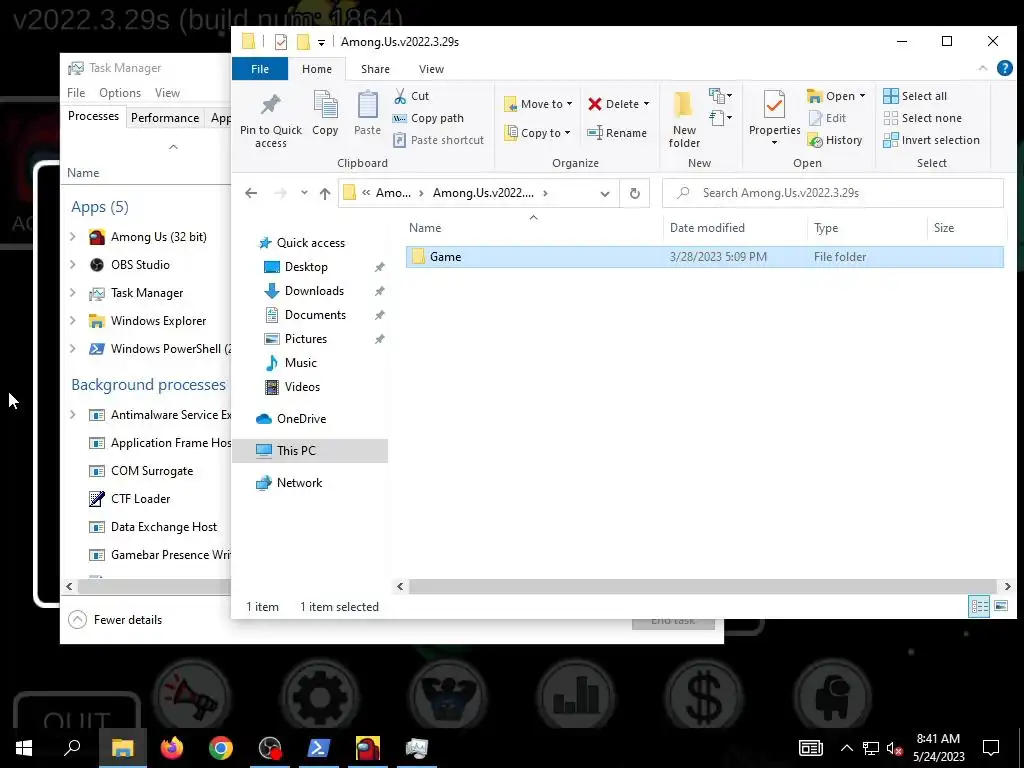Click Select none in ribbon

coord(922,118)
